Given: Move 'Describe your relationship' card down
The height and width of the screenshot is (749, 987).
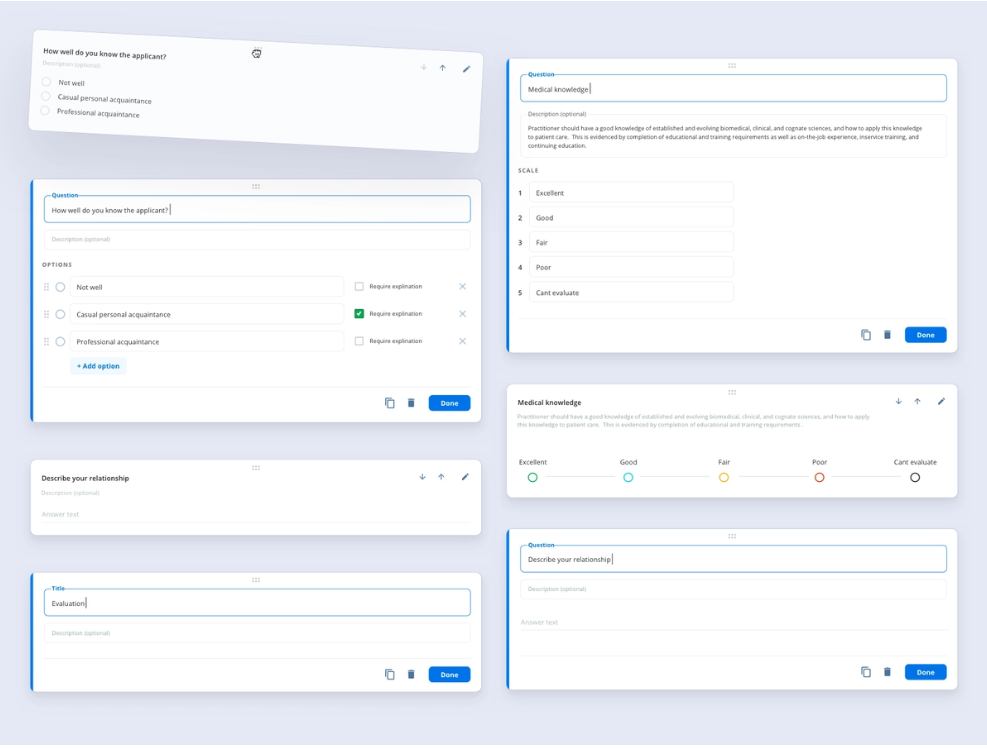Looking at the screenshot, I should pos(422,477).
